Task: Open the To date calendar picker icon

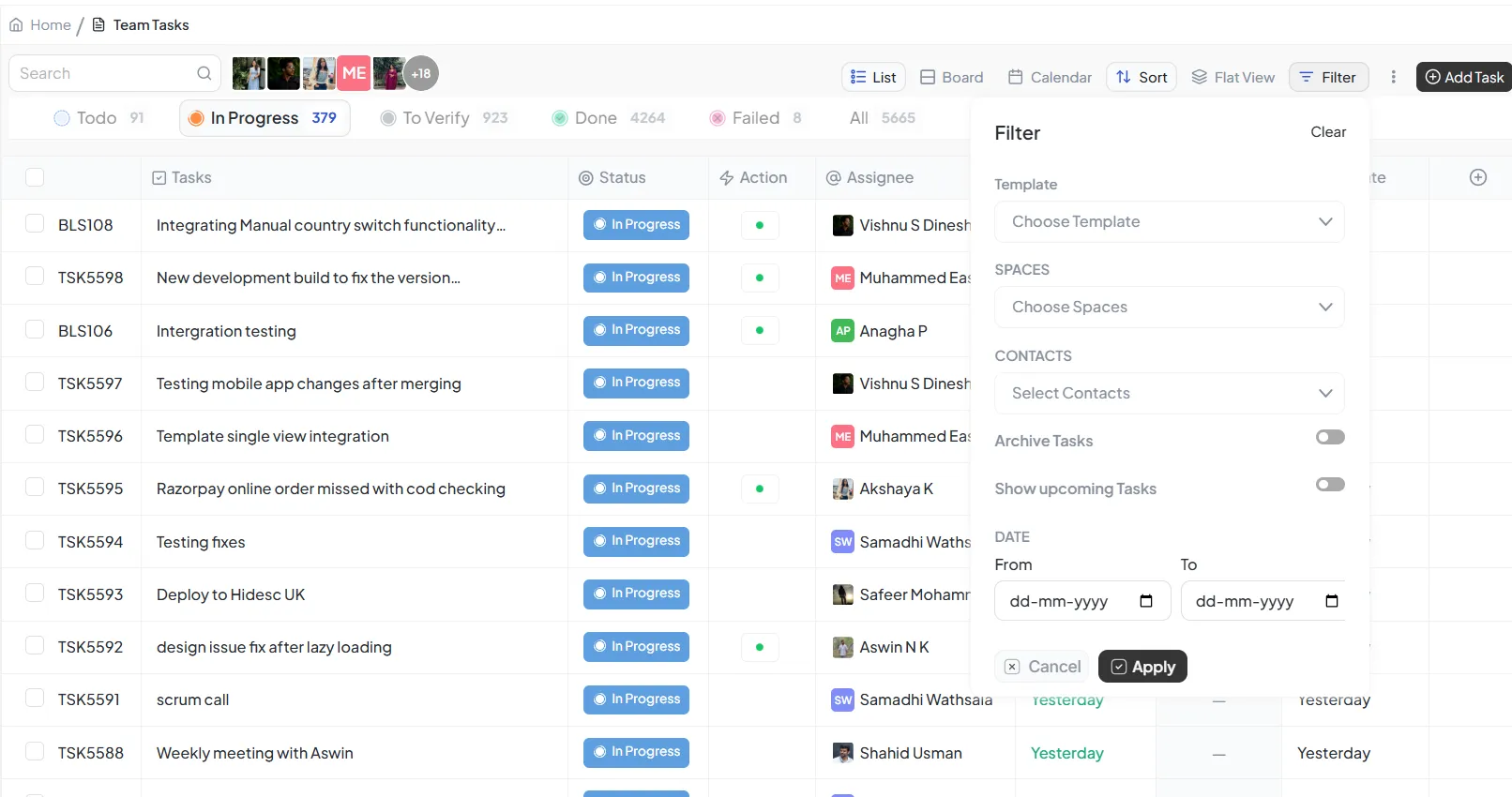Action: point(1332,601)
